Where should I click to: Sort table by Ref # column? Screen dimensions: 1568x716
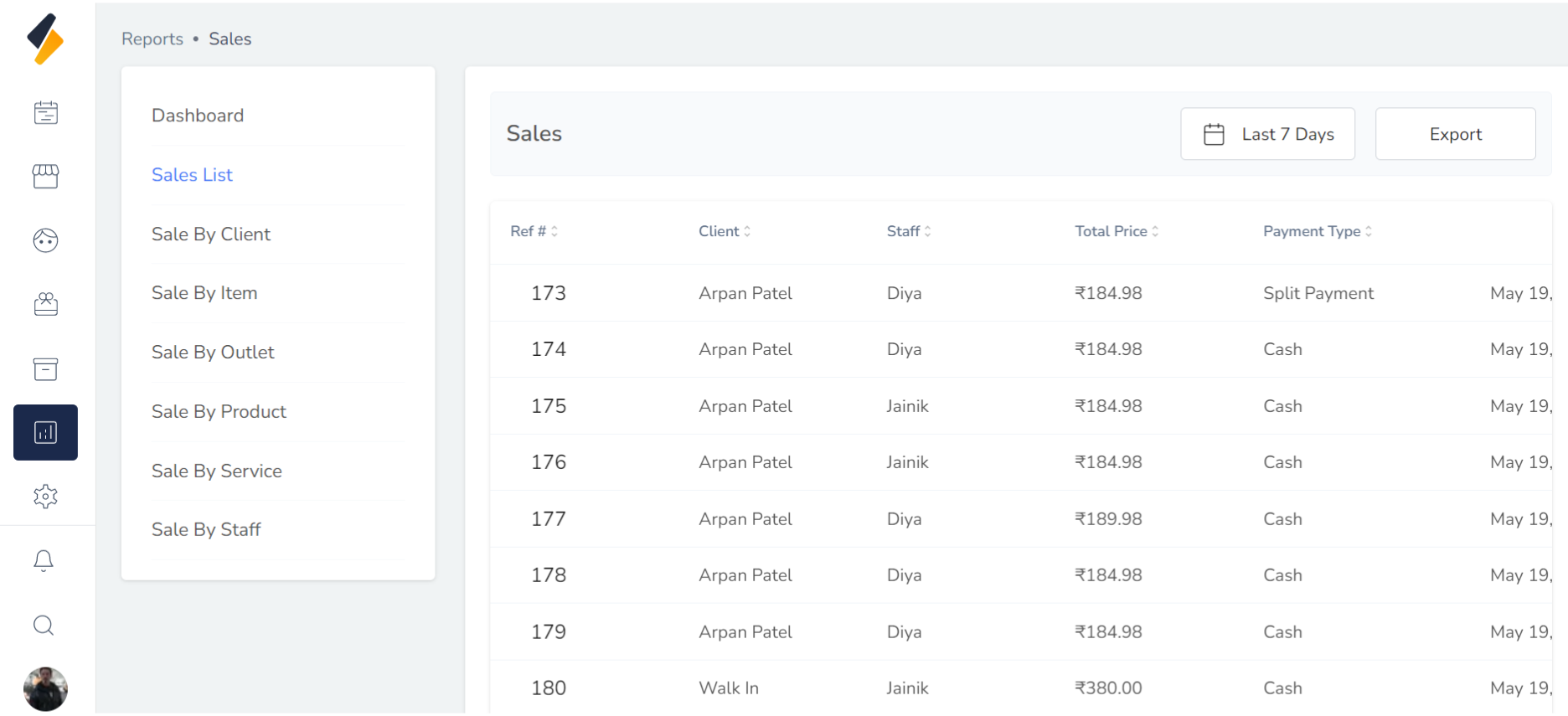click(534, 231)
